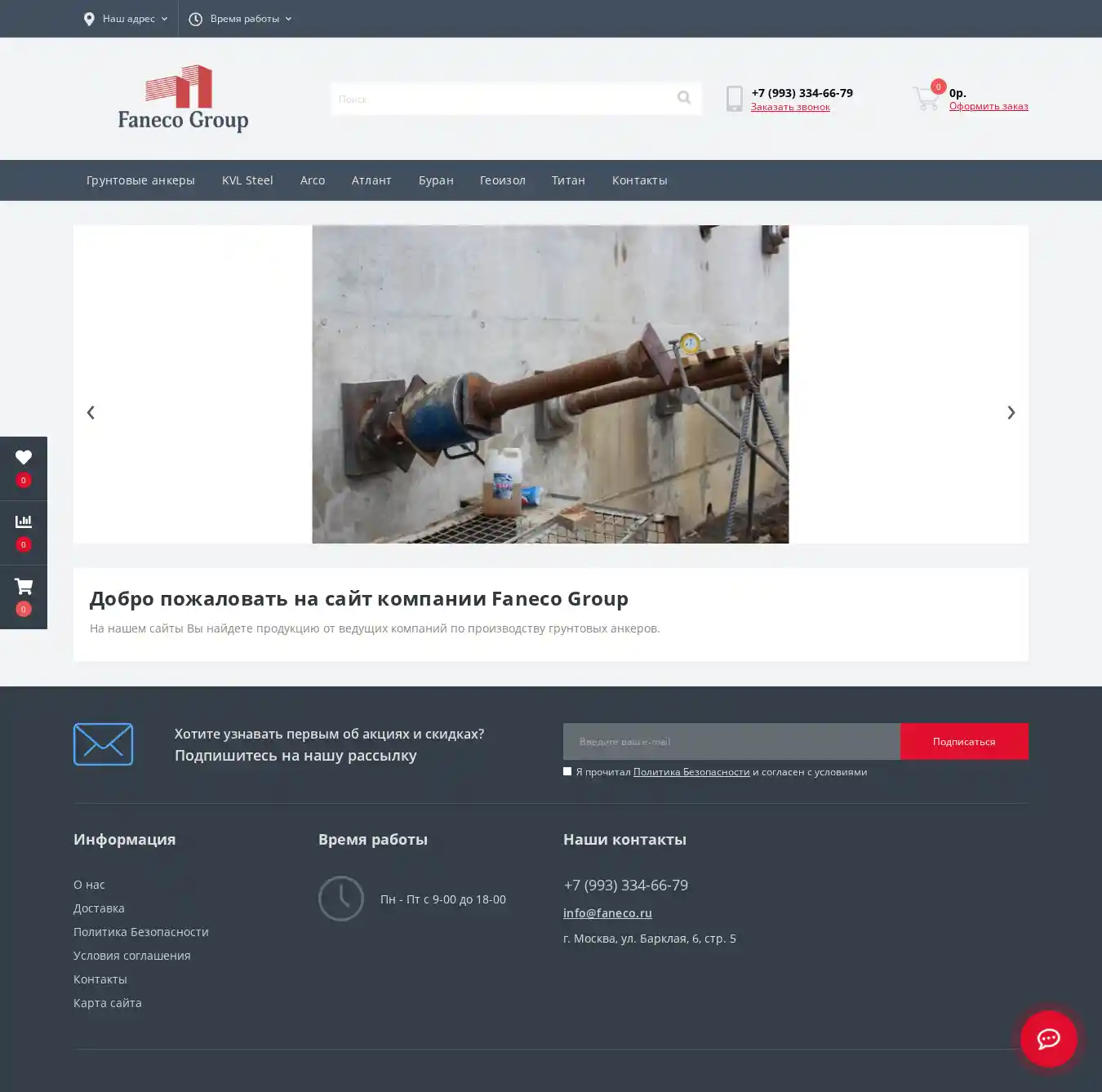This screenshot has height=1092, width=1102.
Task: Expand the 'Наш адрес' dropdown
Action: pyautogui.click(x=127, y=19)
